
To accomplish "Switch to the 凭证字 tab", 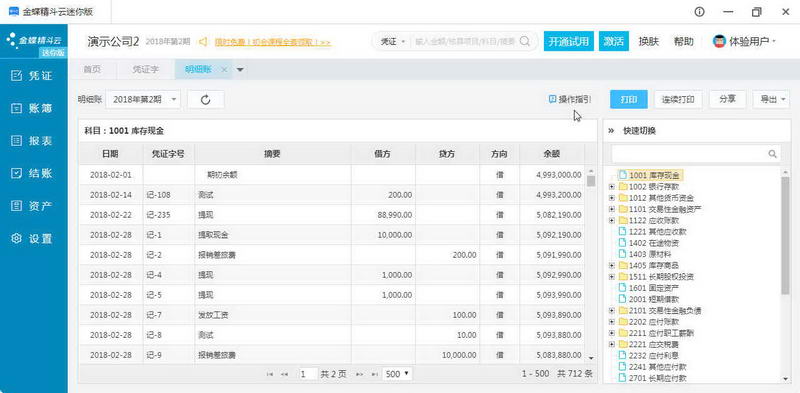I will pyautogui.click(x=145, y=70).
